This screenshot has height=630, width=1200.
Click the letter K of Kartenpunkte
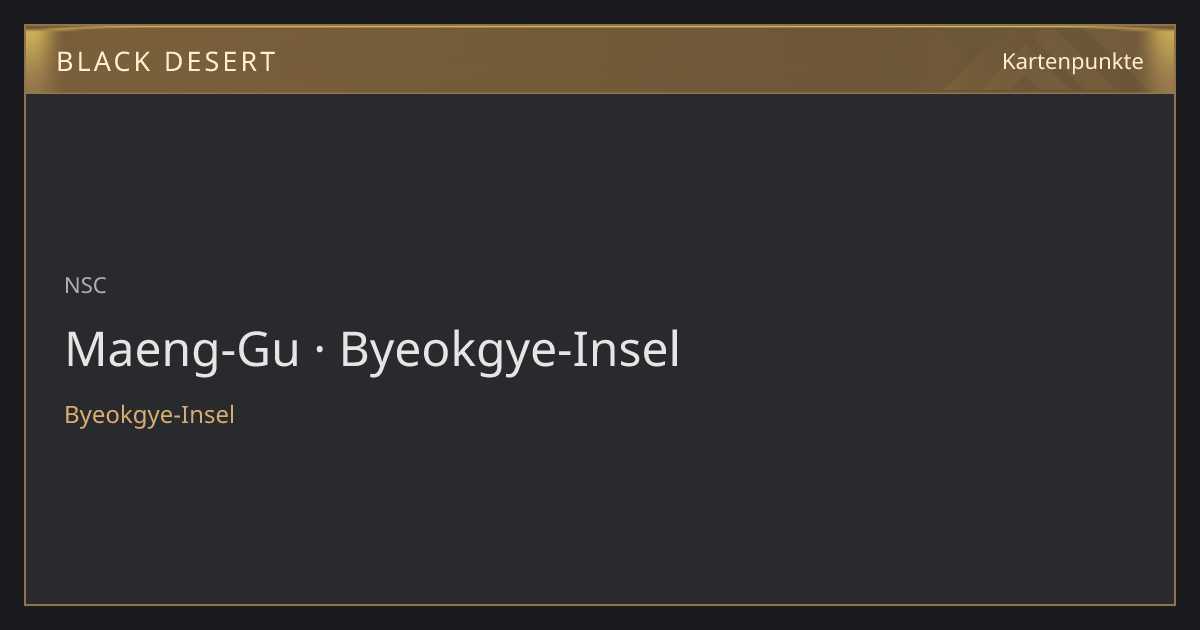[x=1009, y=61]
